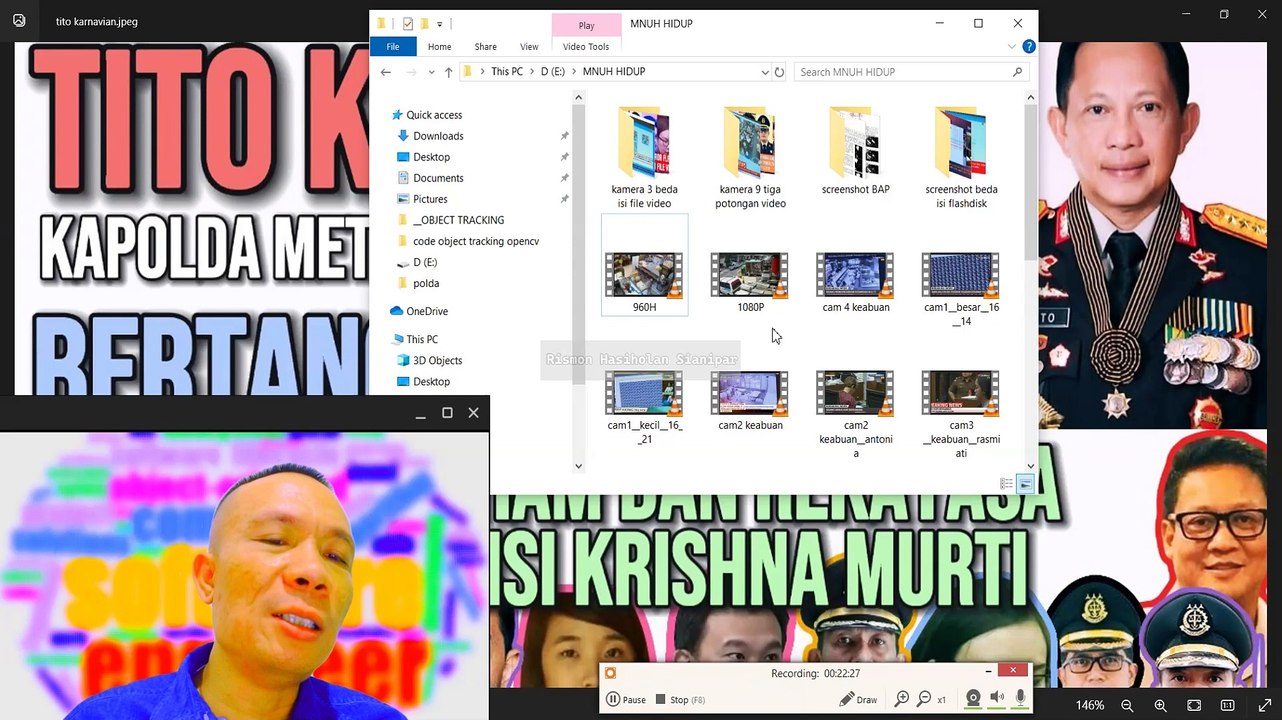Click D (E:) in the address path
The width and height of the screenshot is (1282, 720).
(x=552, y=72)
